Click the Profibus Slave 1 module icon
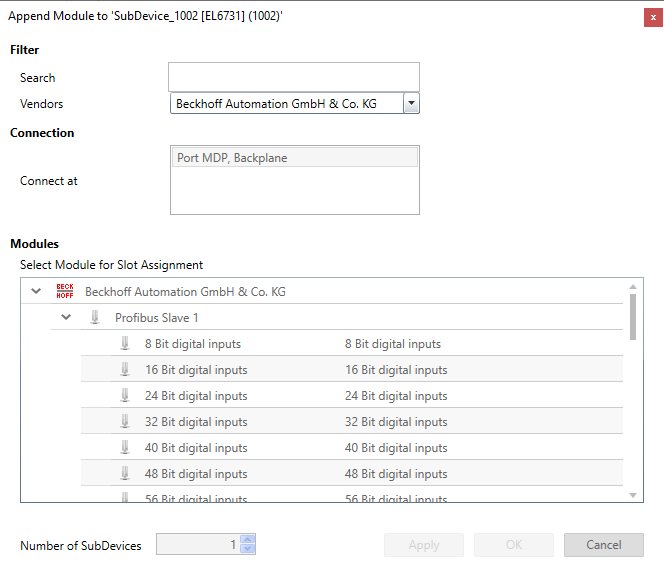This screenshot has width=664, height=572. coord(95,318)
